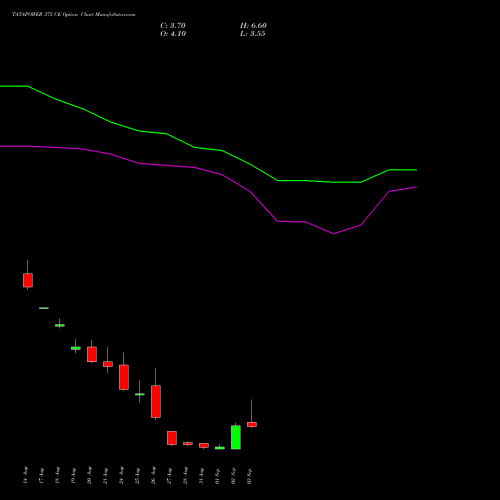Click the red candle for 26 Aug
The height and width of the screenshot is (500, 500).
(x=156, y=401)
